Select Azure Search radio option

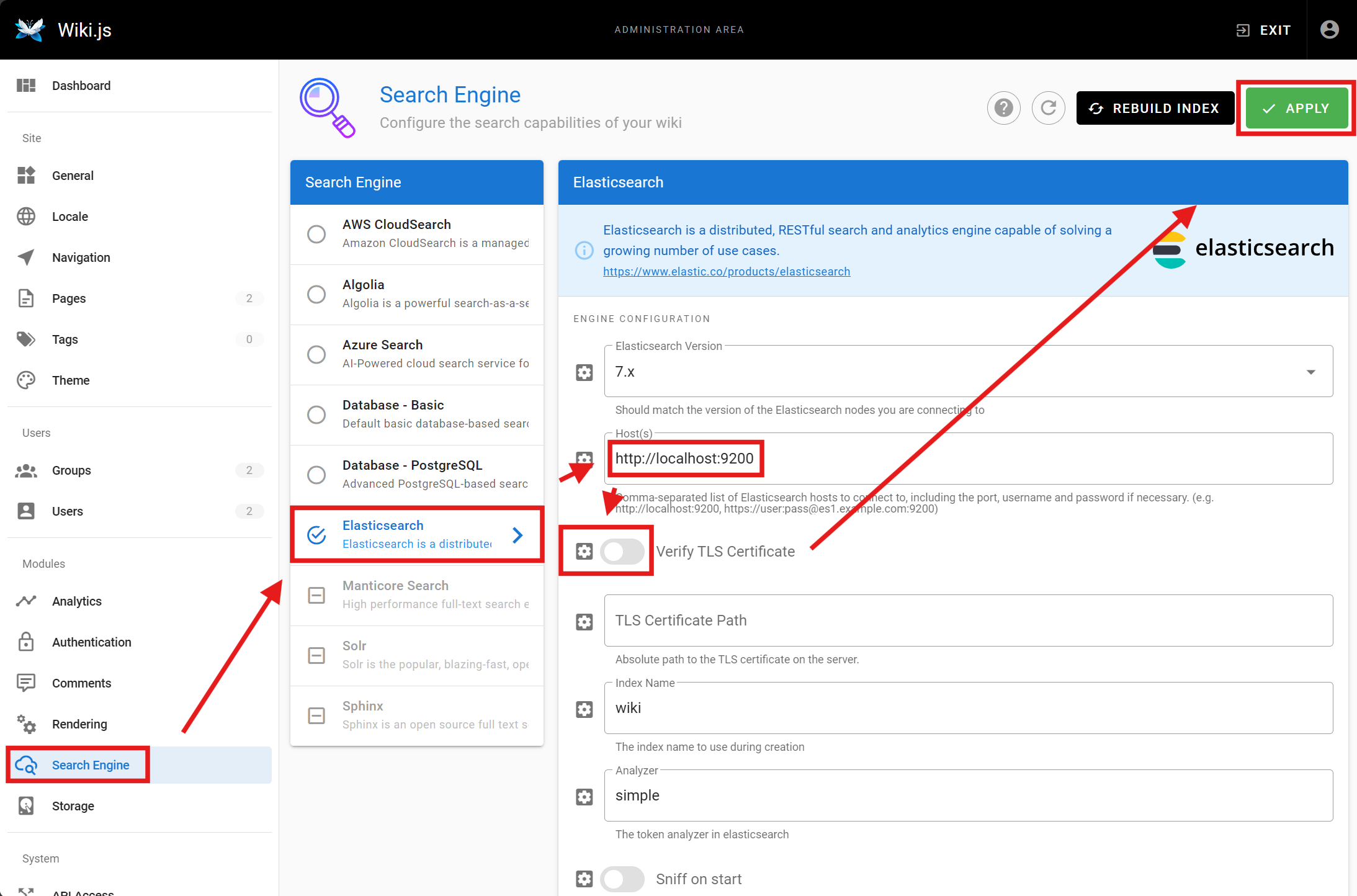[x=316, y=354]
